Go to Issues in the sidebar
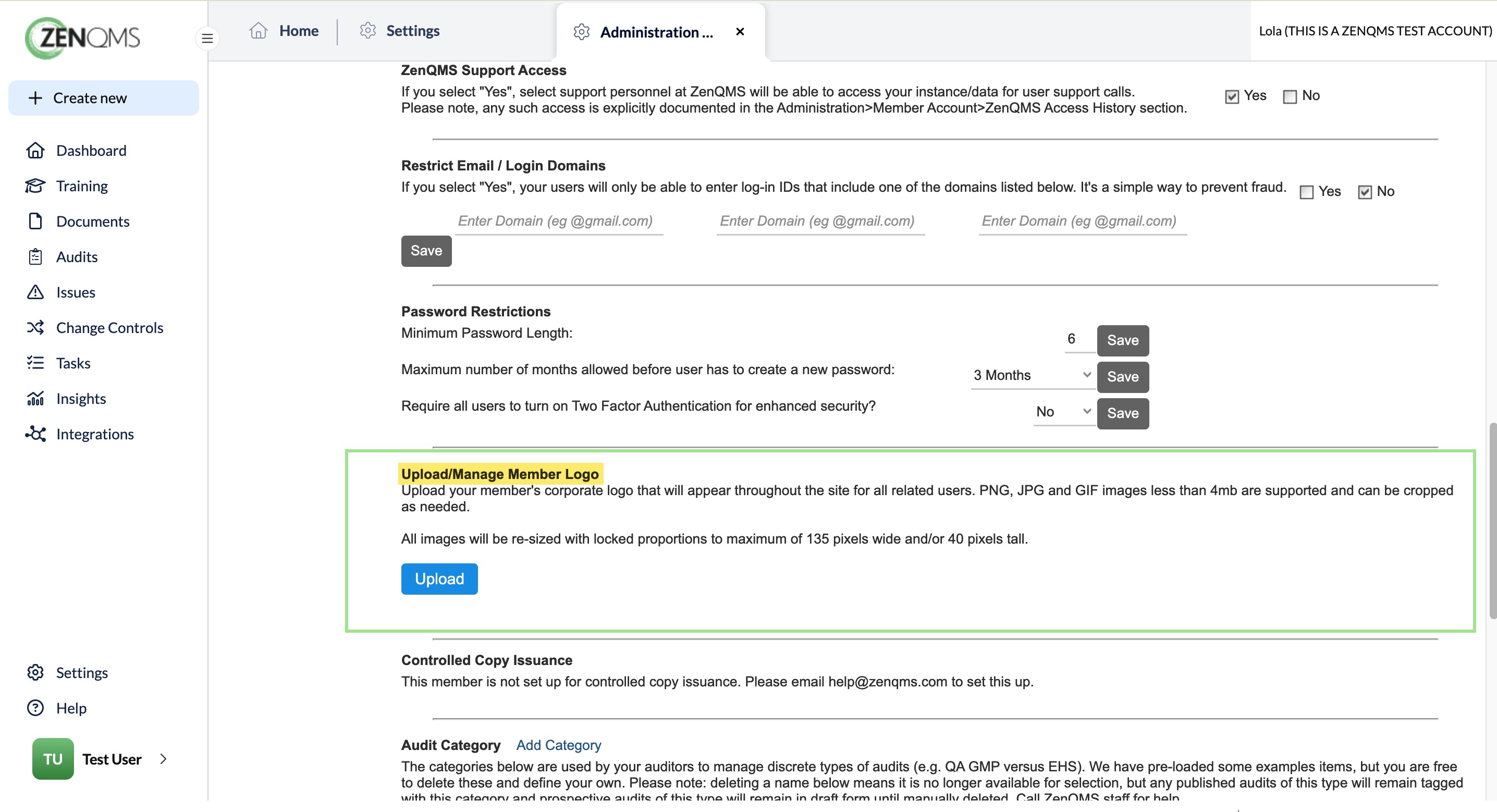This screenshot has height=812, width=1497. (x=76, y=292)
